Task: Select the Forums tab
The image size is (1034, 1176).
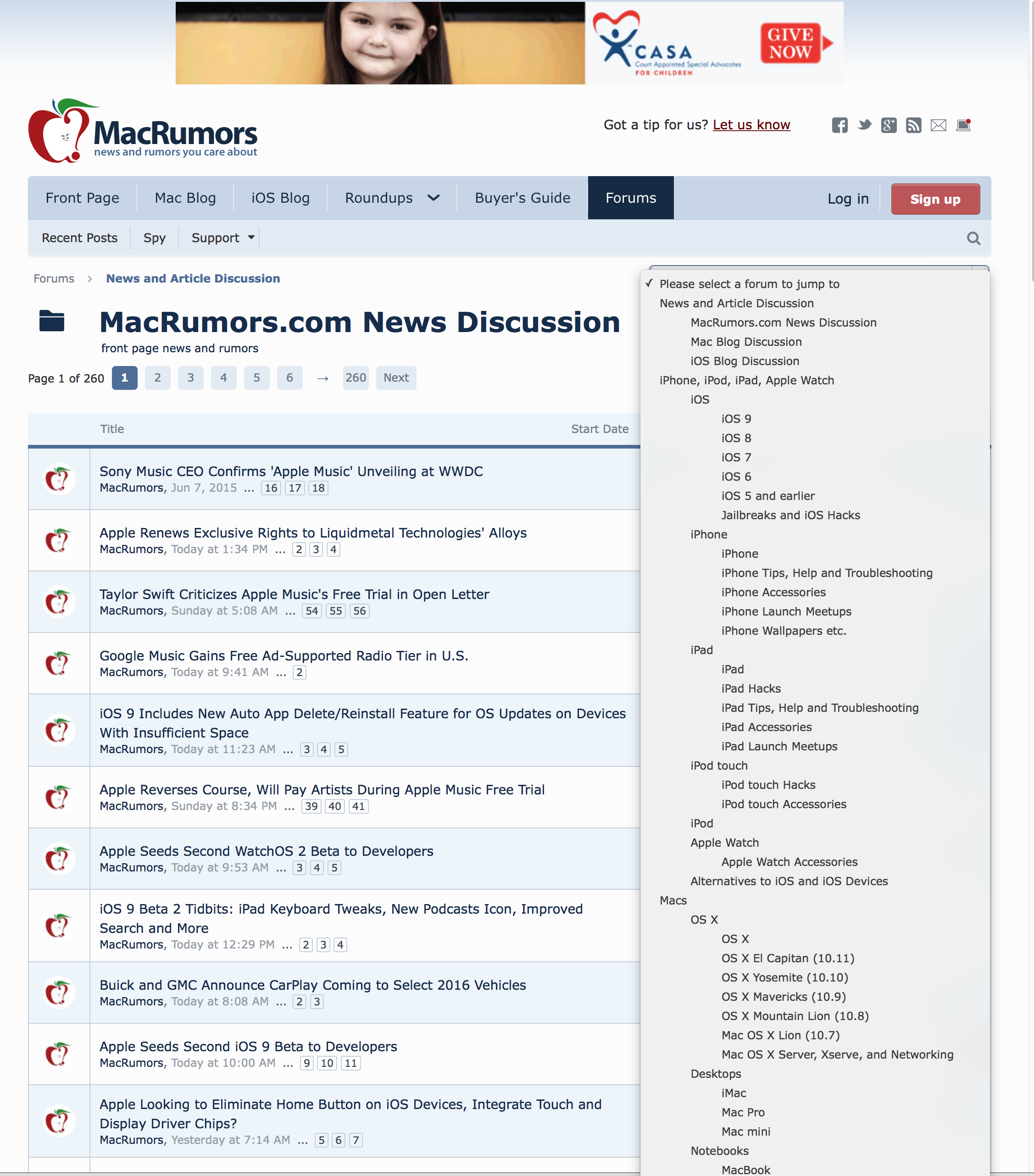Action: click(631, 197)
